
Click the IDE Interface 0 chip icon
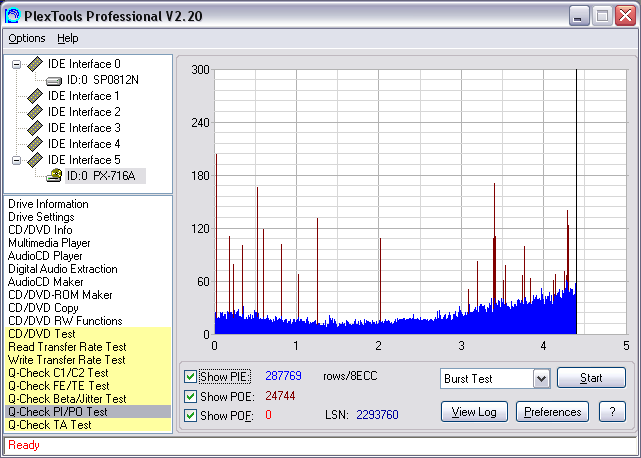pyautogui.click(x=35, y=64)
